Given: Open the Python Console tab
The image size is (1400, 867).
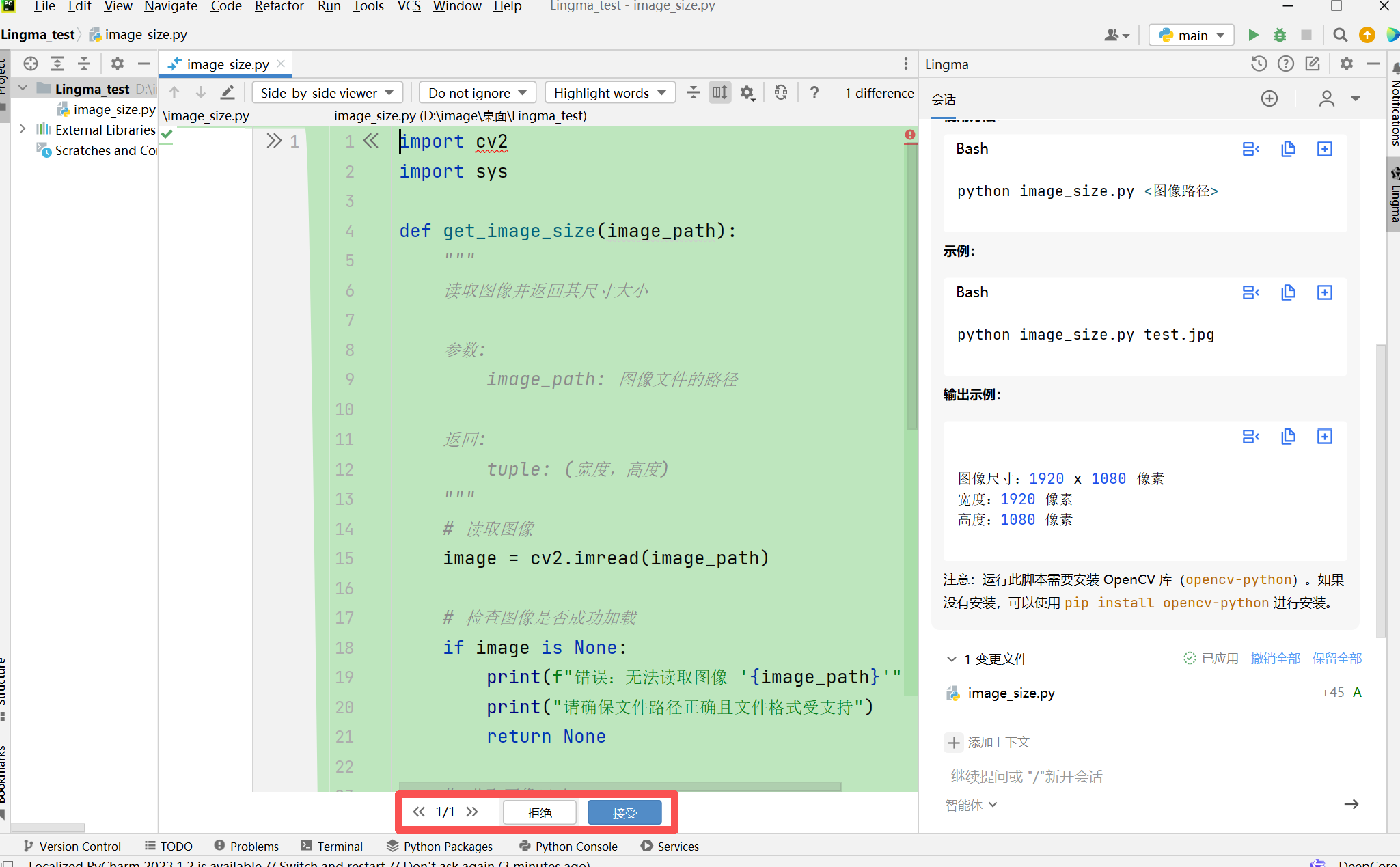Looking at the screenshot, I should pos(568,847).
